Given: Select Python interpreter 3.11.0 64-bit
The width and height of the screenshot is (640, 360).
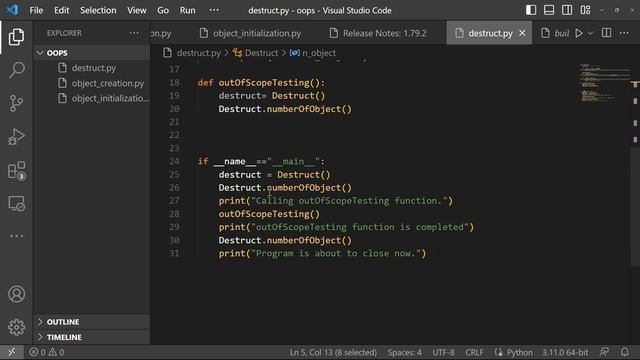Looking at the screenshot, I should (x=565, y=352).
